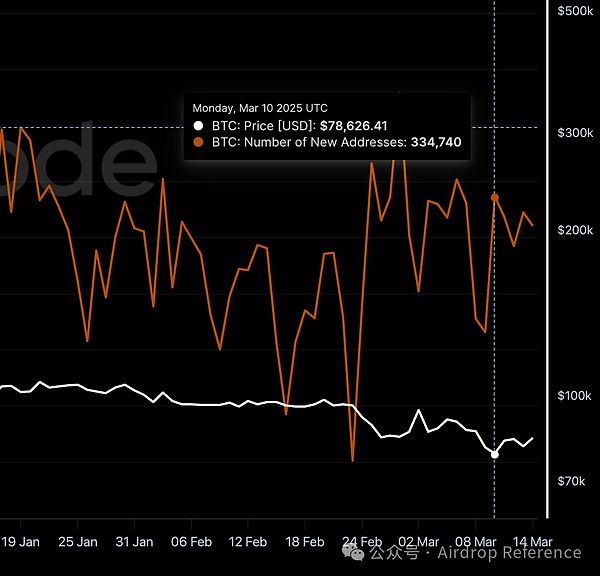Click the orange data point on Mar 10
The width and height of the screenshot is (600, 576).
click(494, 198)
